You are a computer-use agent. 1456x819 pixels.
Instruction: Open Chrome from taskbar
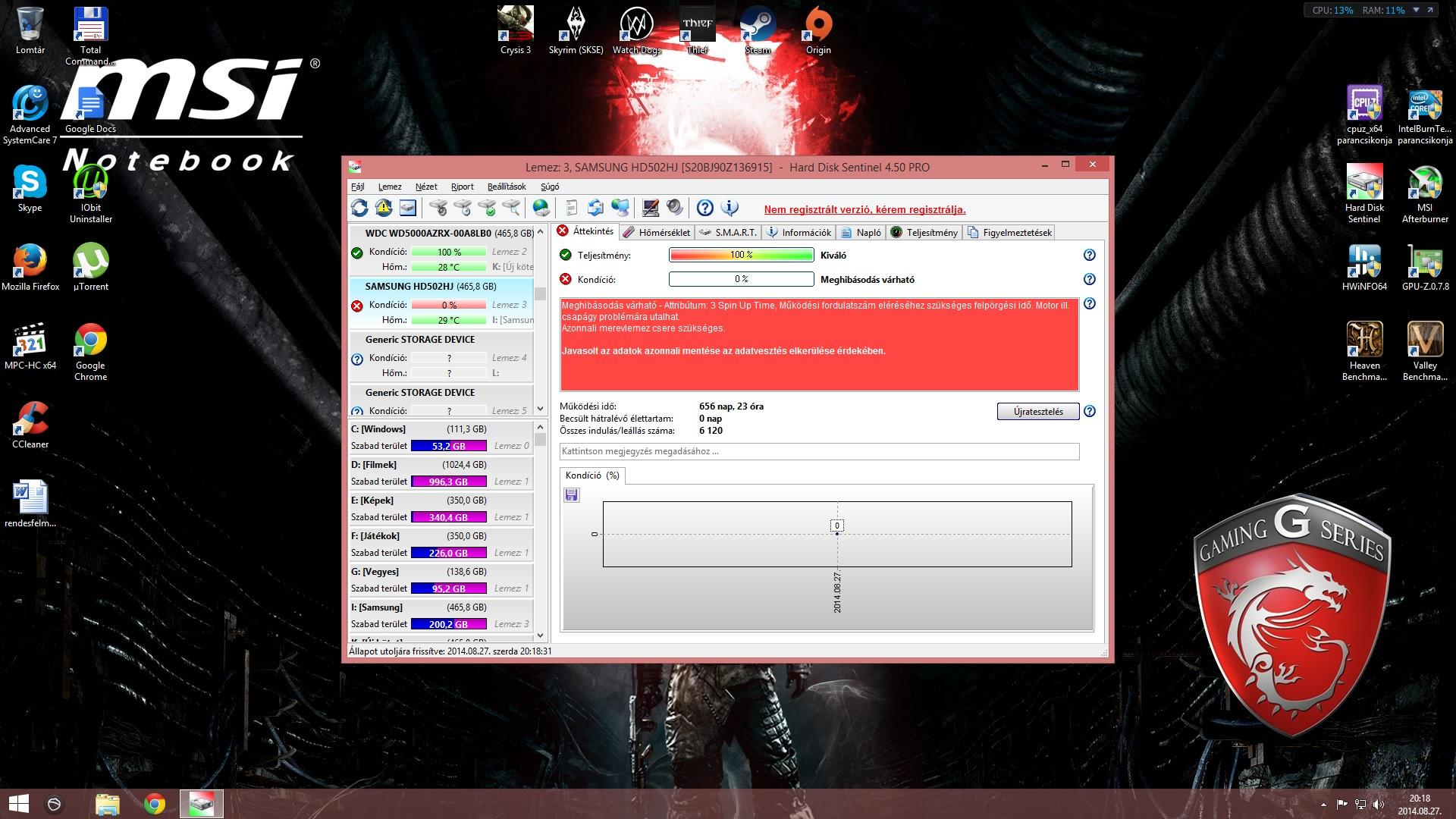click(155, 804)
